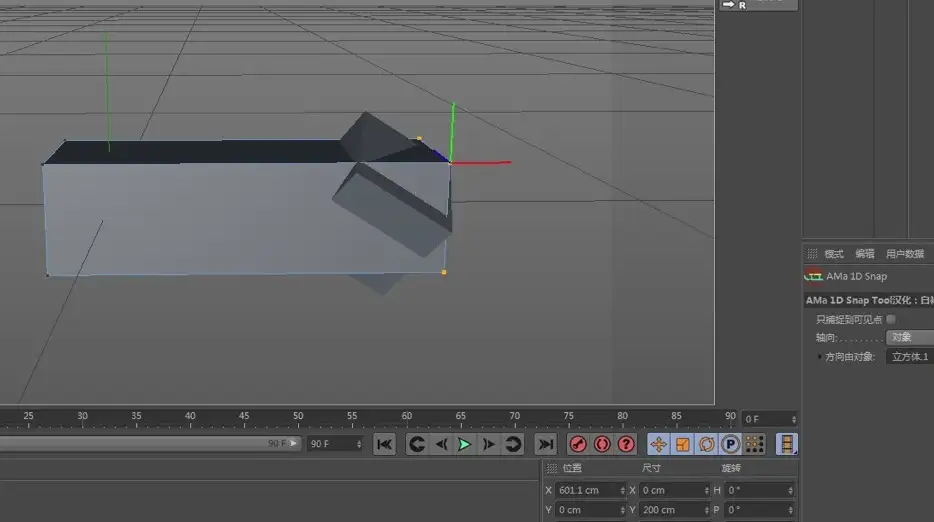
Task: Click stepper of size Y 200 cm
Action: 706,509
